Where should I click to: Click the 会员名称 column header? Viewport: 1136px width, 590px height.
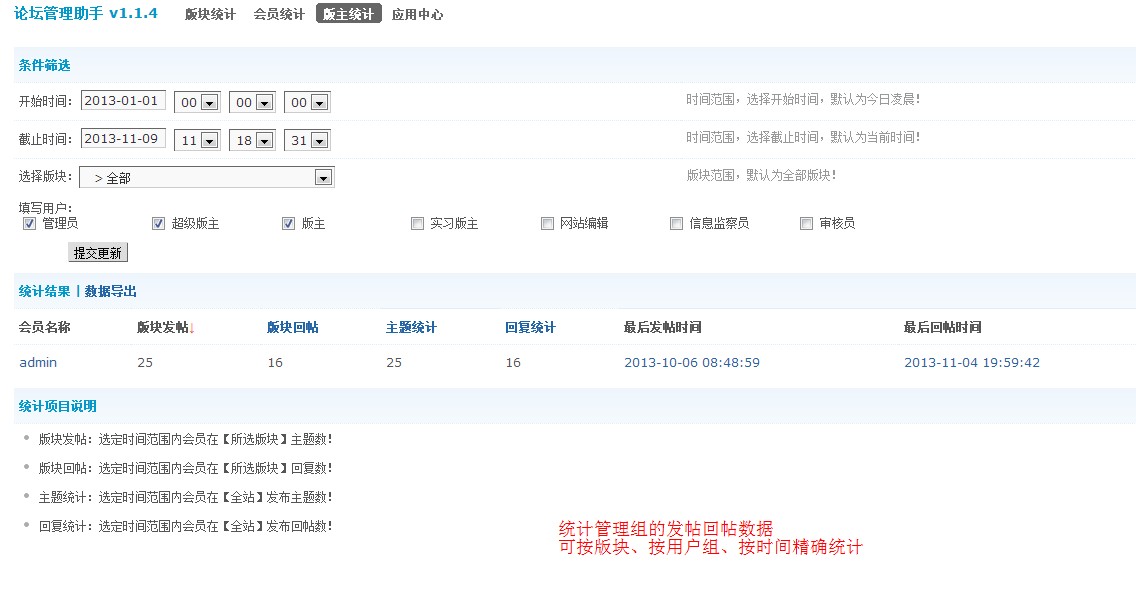[x=44, y=328]
